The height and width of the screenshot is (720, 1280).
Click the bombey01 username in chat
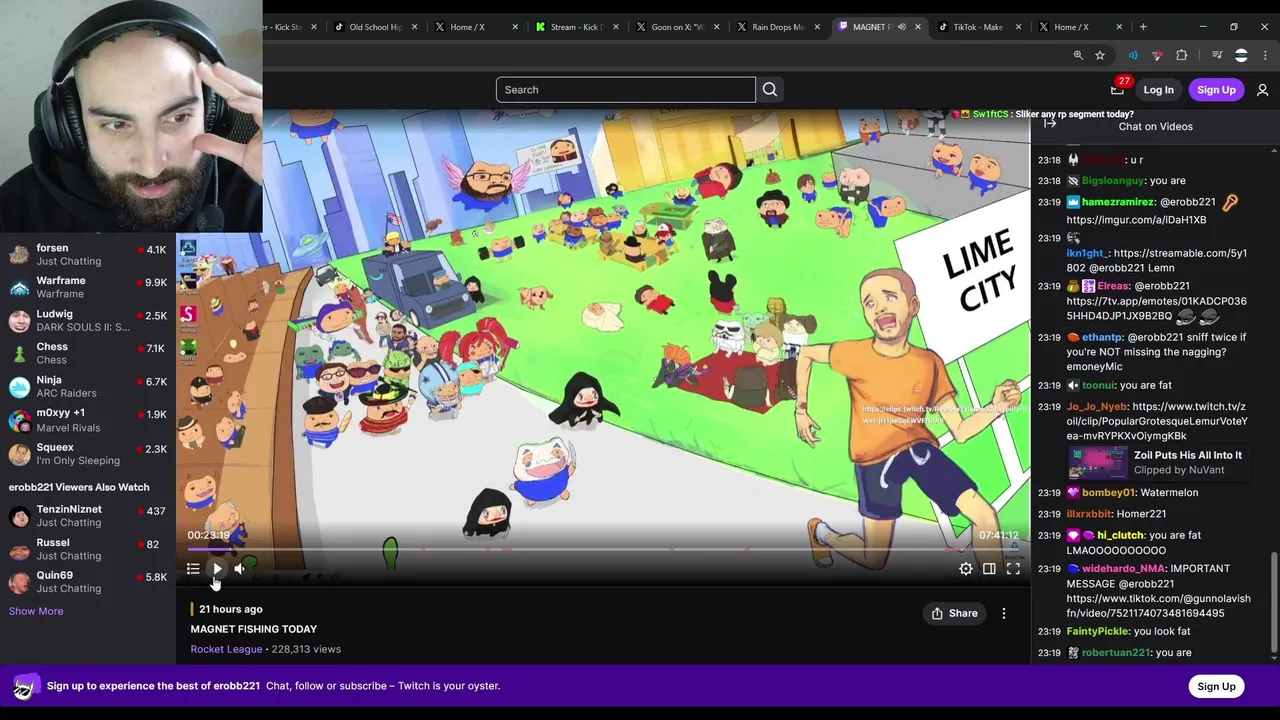pos(1108,493)
